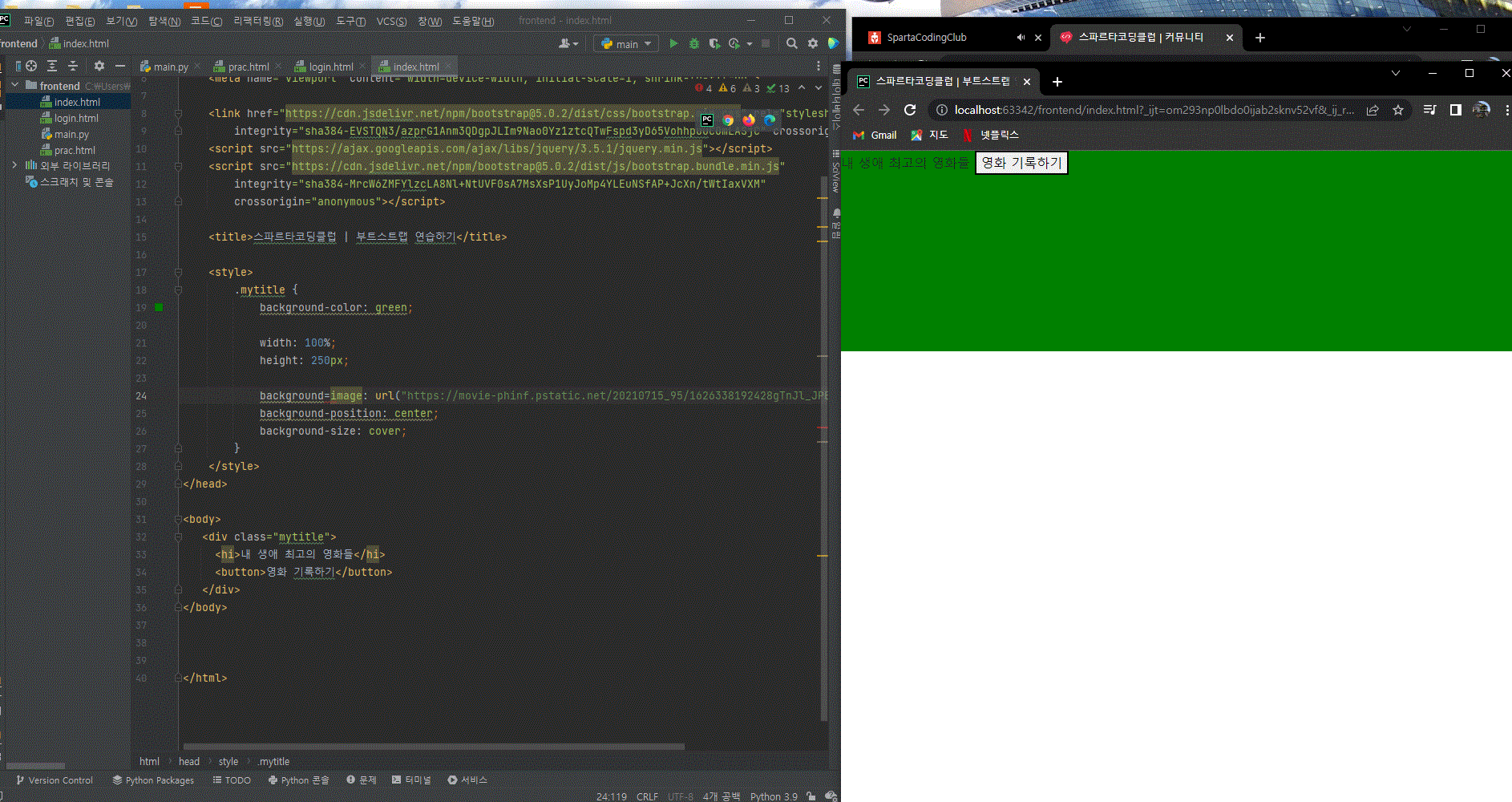Change CRLF line separator in status bar
The image size is (1512, 802).
tap(647, 796)
